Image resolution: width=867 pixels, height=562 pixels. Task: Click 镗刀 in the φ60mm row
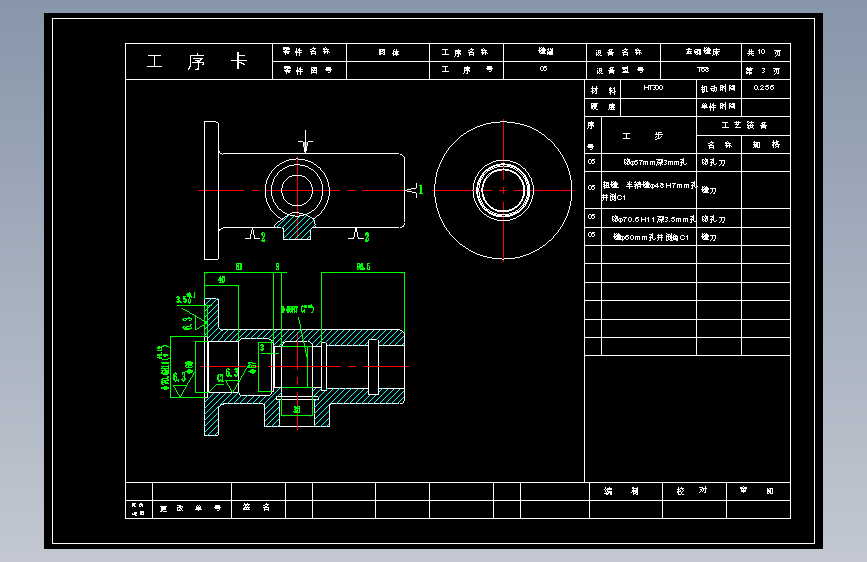coord(709,237)
